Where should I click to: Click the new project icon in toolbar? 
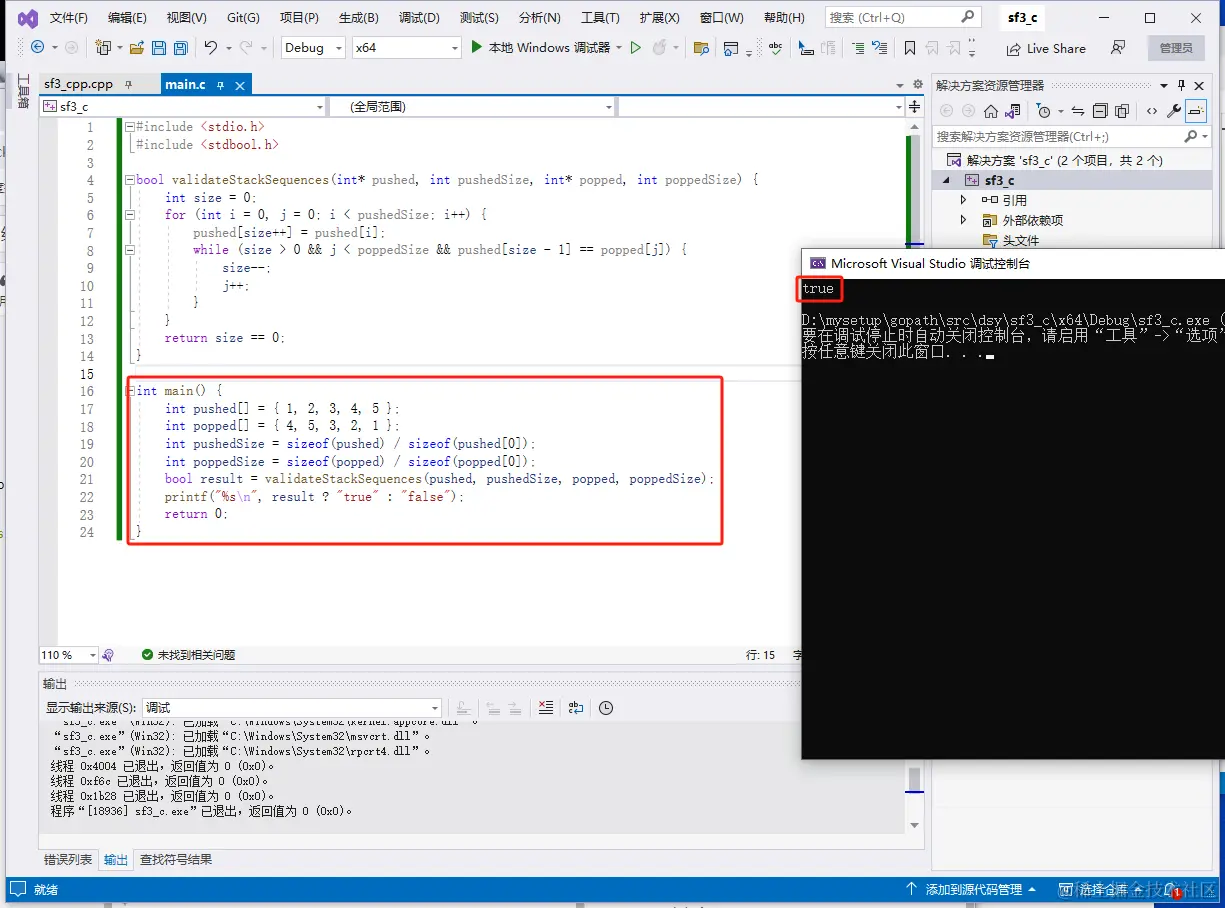coord(102,48)
